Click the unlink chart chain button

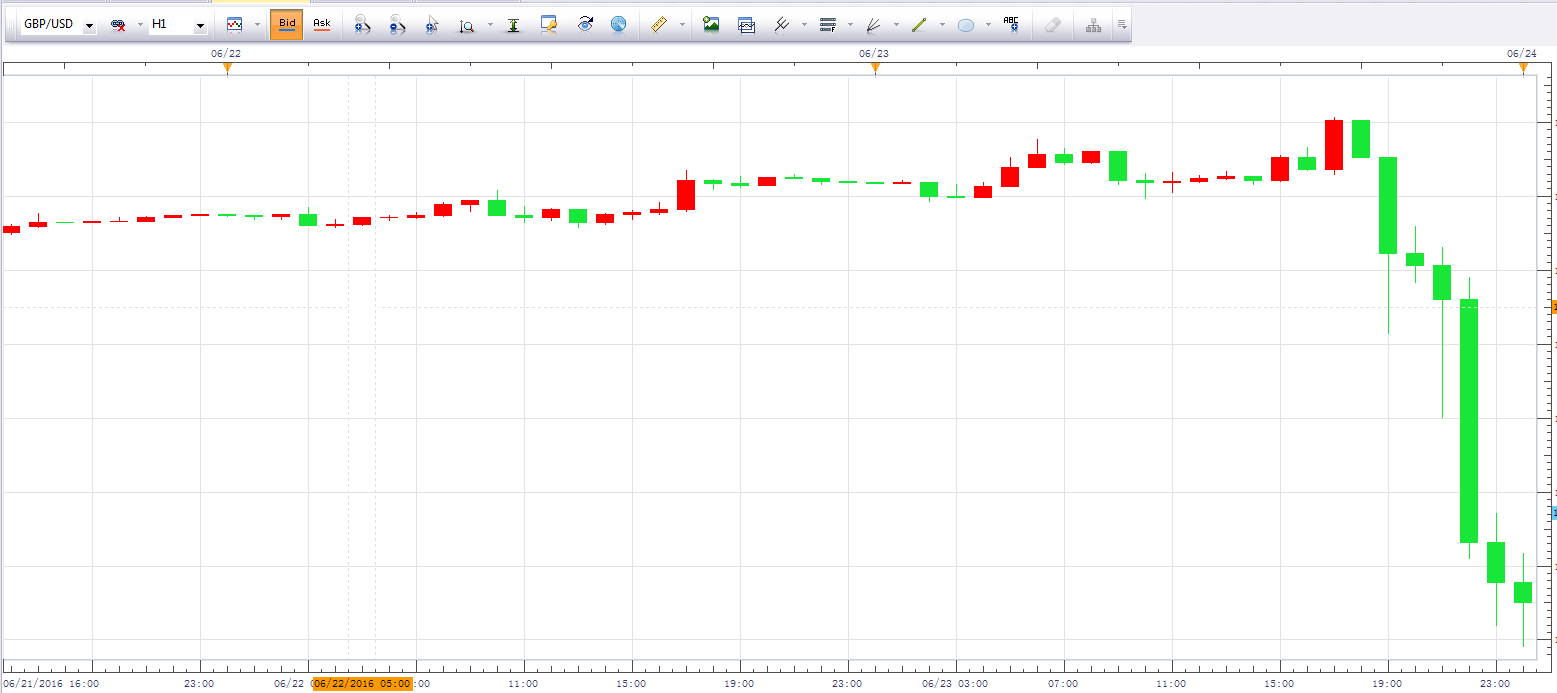tap(118, 25)
